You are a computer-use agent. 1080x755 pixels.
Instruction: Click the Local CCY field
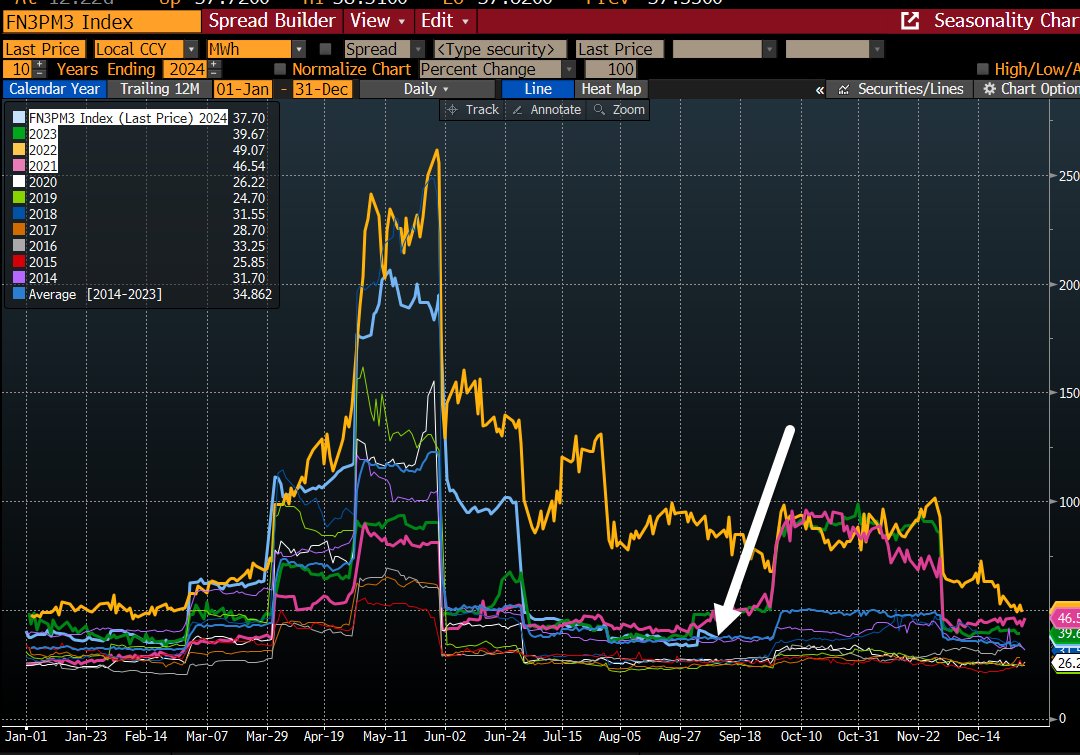pyautogui.click(x=138, y=50)
